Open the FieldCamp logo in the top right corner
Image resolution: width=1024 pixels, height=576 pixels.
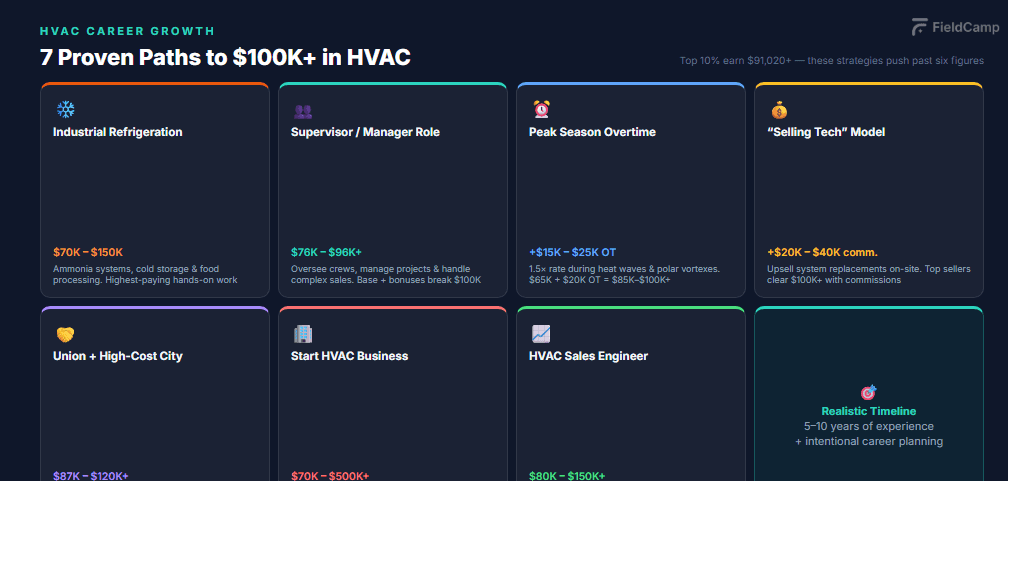954,27
